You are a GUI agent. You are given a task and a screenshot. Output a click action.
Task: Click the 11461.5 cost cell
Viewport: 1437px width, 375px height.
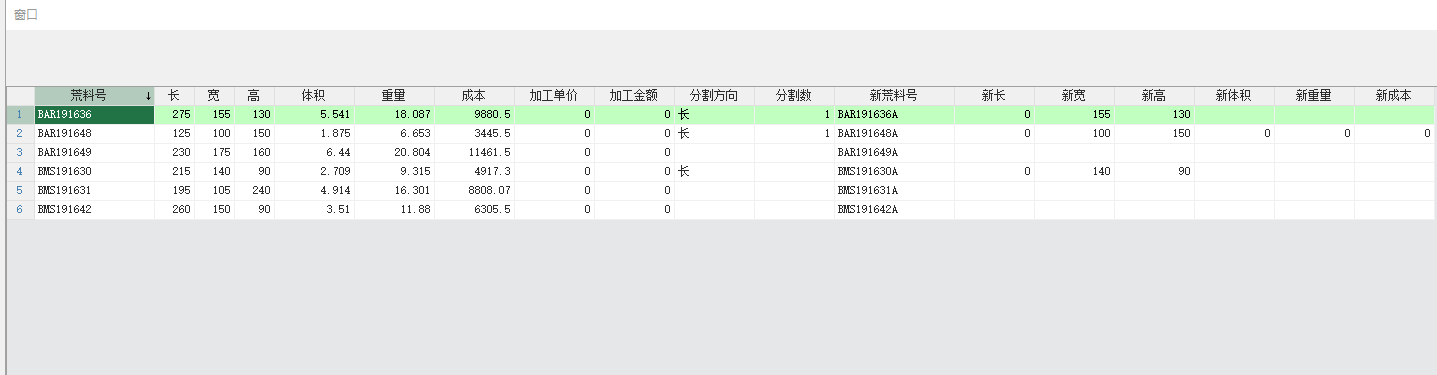click(475, 153)
